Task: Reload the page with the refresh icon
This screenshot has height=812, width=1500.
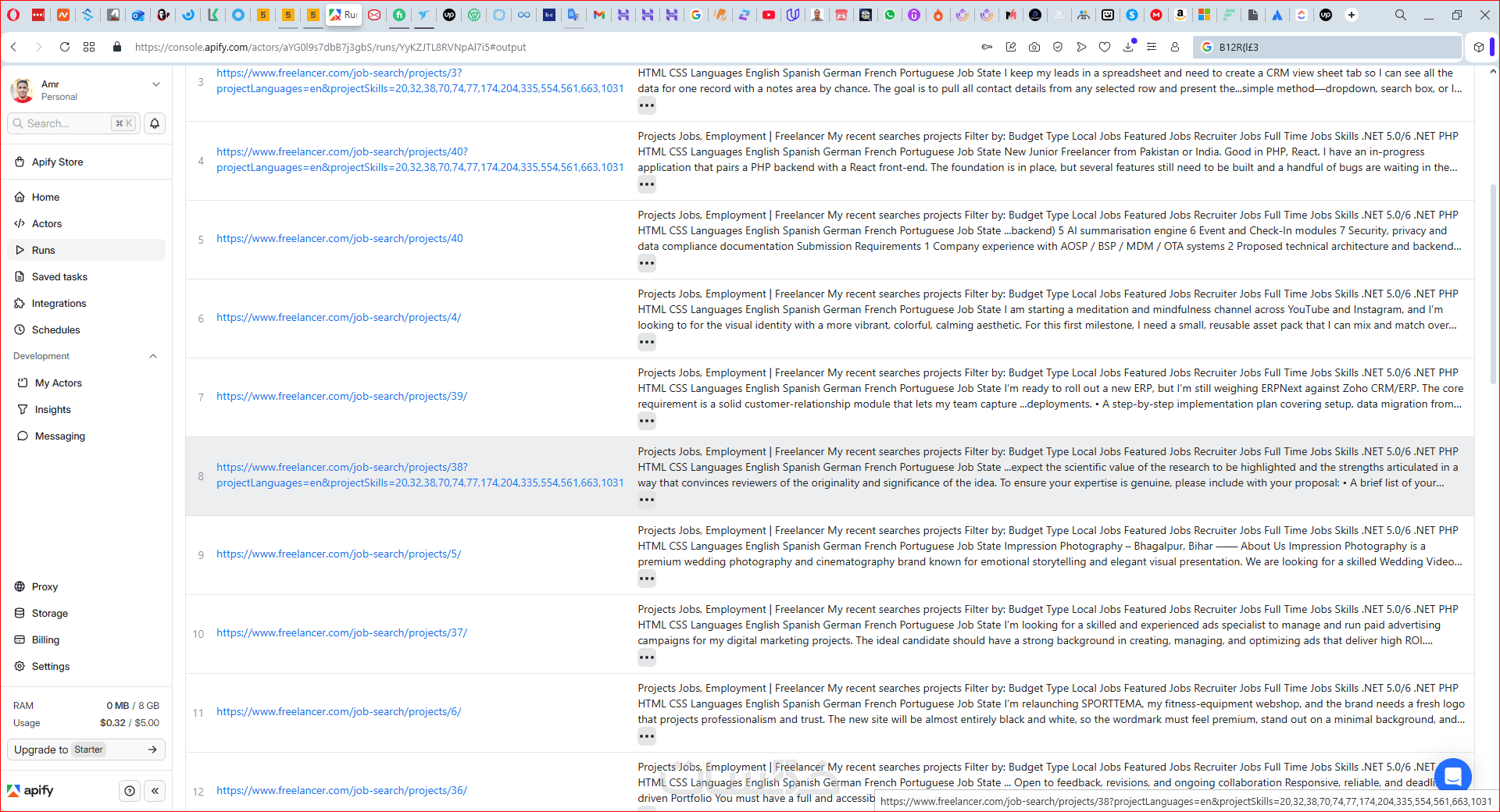Action: (x=65, y=47)
